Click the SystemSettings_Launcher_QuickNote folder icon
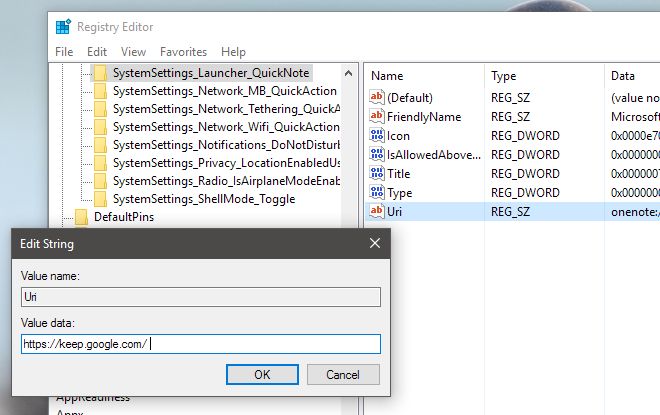The image size is (660, 415). pos(100,73)
